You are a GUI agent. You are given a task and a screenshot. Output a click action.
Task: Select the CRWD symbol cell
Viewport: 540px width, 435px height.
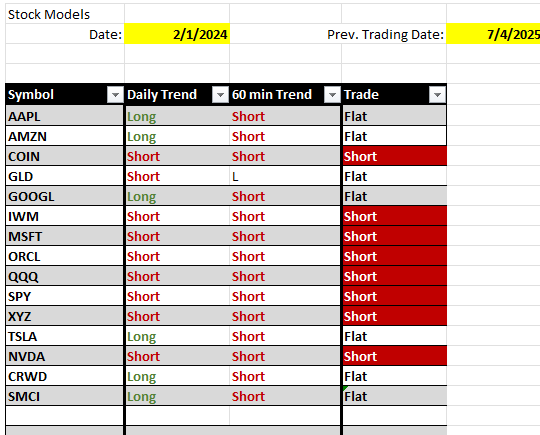point(64,376)
